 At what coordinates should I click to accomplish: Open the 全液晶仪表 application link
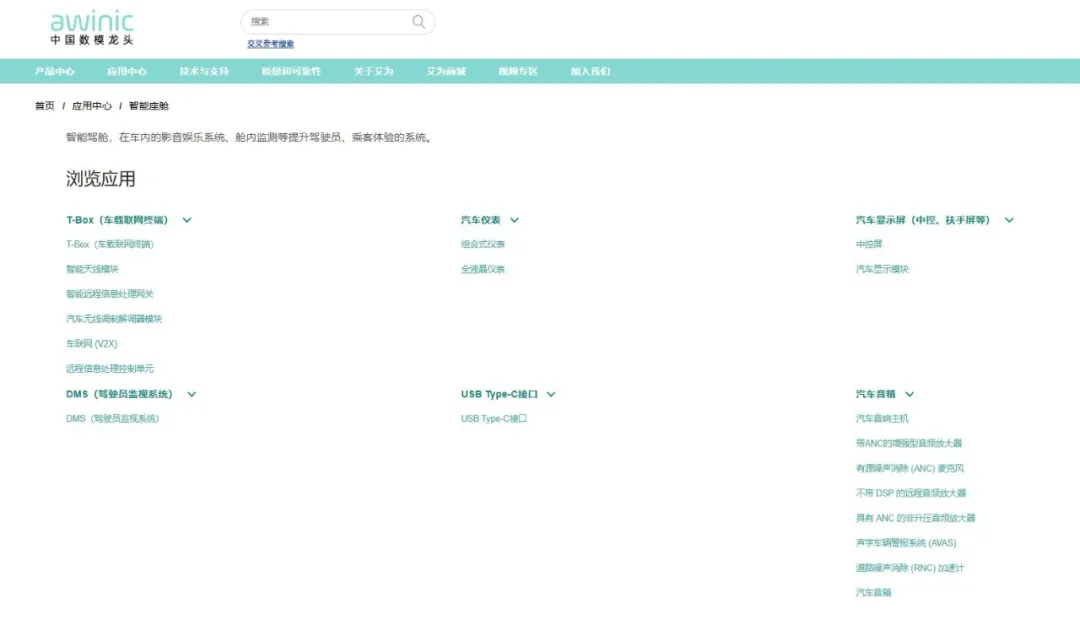point(483,269)
